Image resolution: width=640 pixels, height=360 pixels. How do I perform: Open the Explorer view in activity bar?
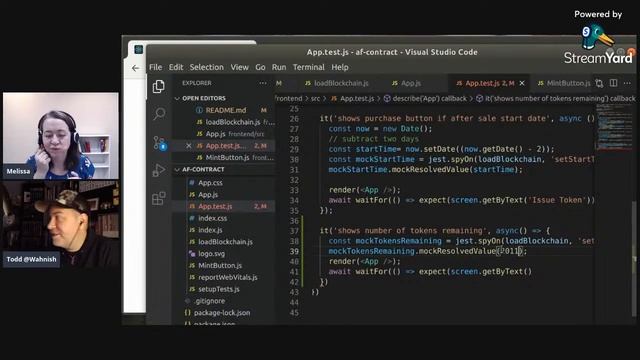[159, 87]
